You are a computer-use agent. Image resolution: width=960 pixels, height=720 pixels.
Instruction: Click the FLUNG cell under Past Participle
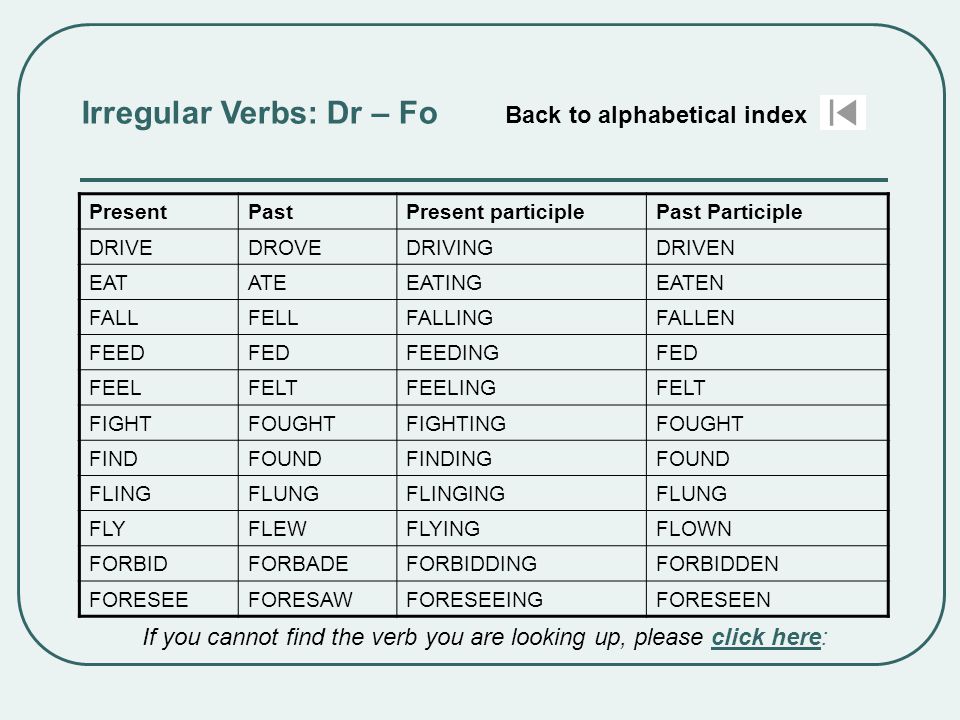tap(767, 493)
